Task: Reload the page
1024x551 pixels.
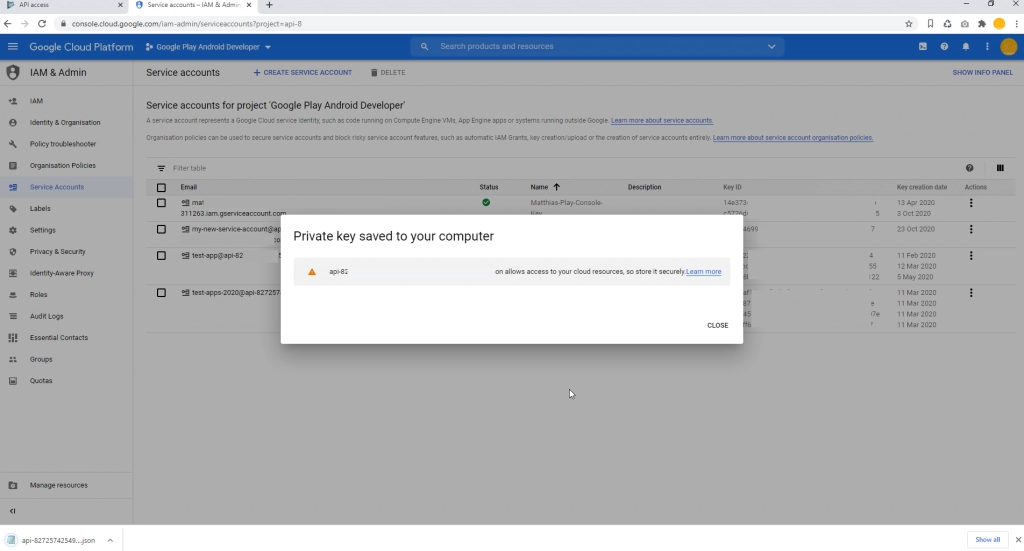Action: coord(42,24)
